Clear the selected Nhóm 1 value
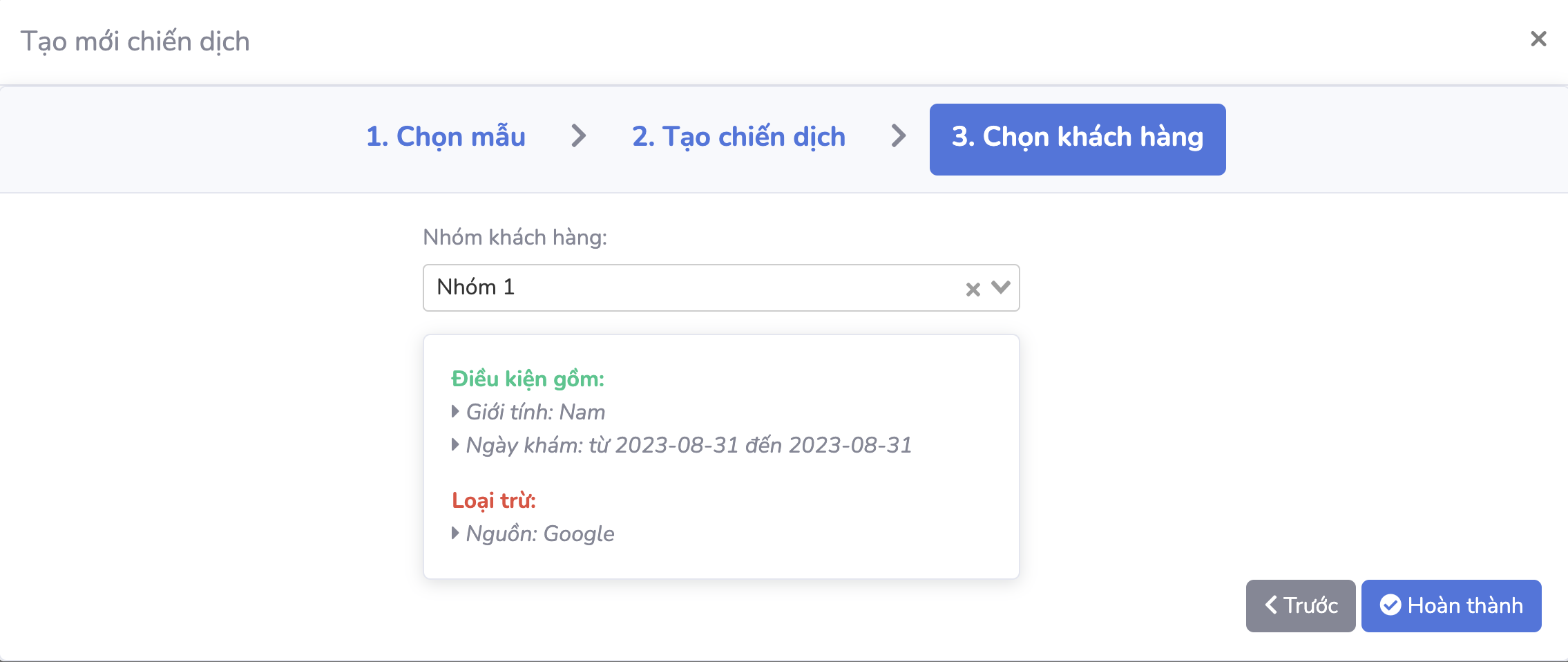Viewport: 1568px width, 662px height. [973, 290]
